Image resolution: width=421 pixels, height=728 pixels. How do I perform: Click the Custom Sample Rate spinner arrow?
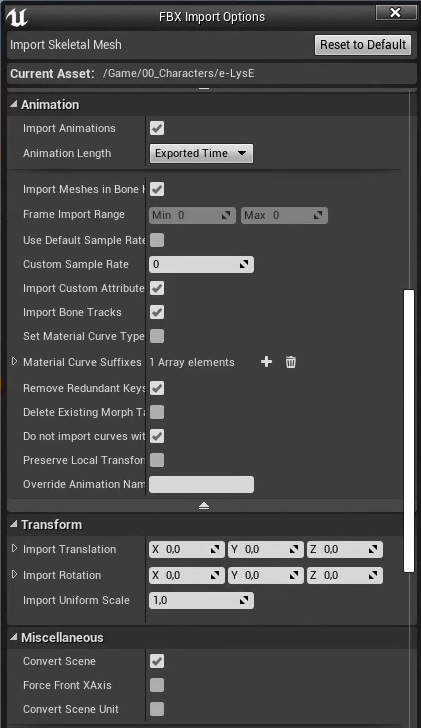[244, 264]
